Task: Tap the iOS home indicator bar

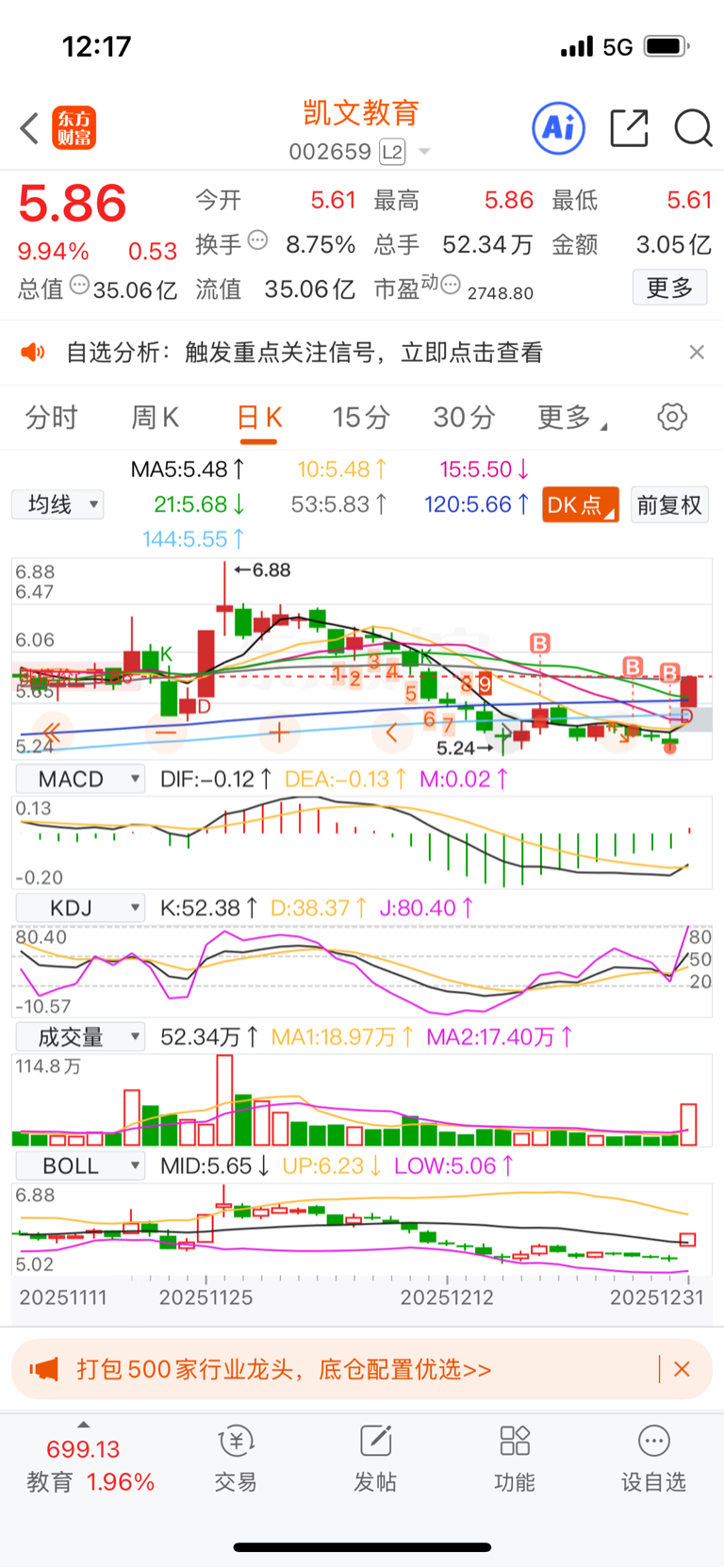Action: tap(362, 1547)
